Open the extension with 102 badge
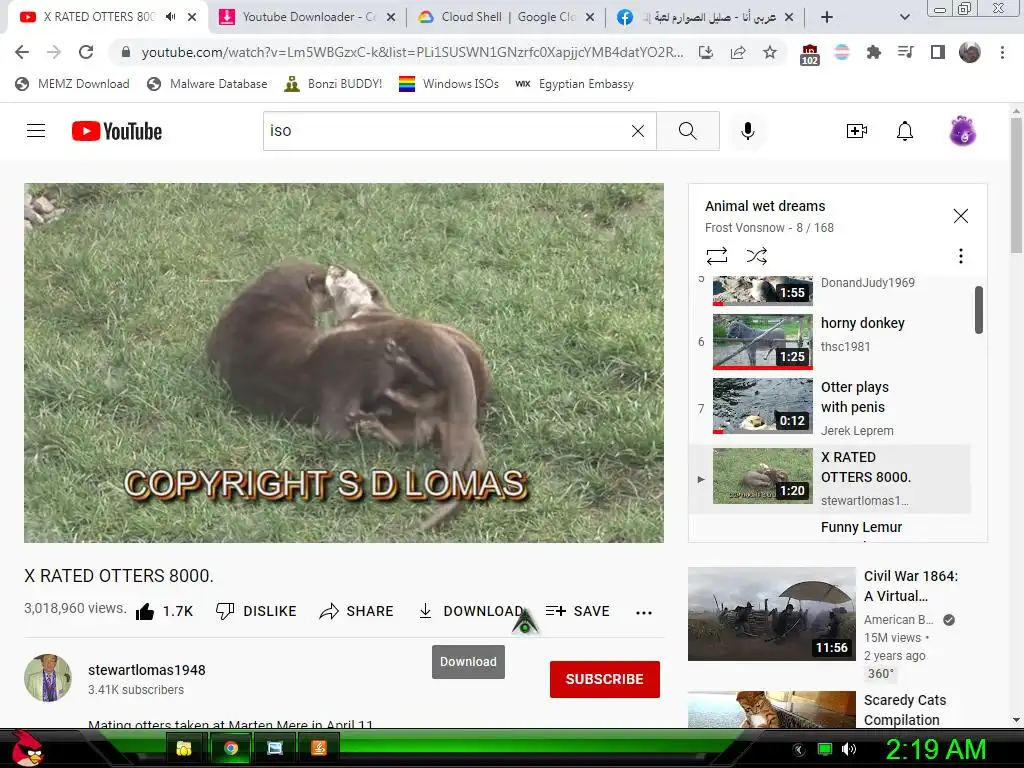Image resolution: width=1024 pixels, height=768 pixels. point(810,54)
